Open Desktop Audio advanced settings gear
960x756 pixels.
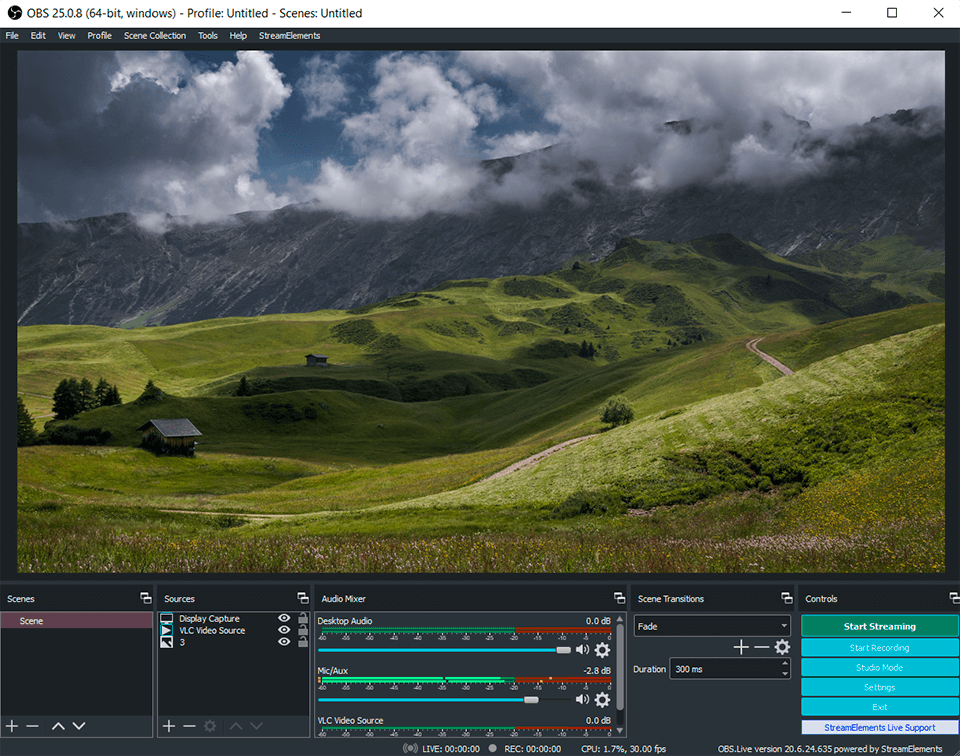[601, 650]
